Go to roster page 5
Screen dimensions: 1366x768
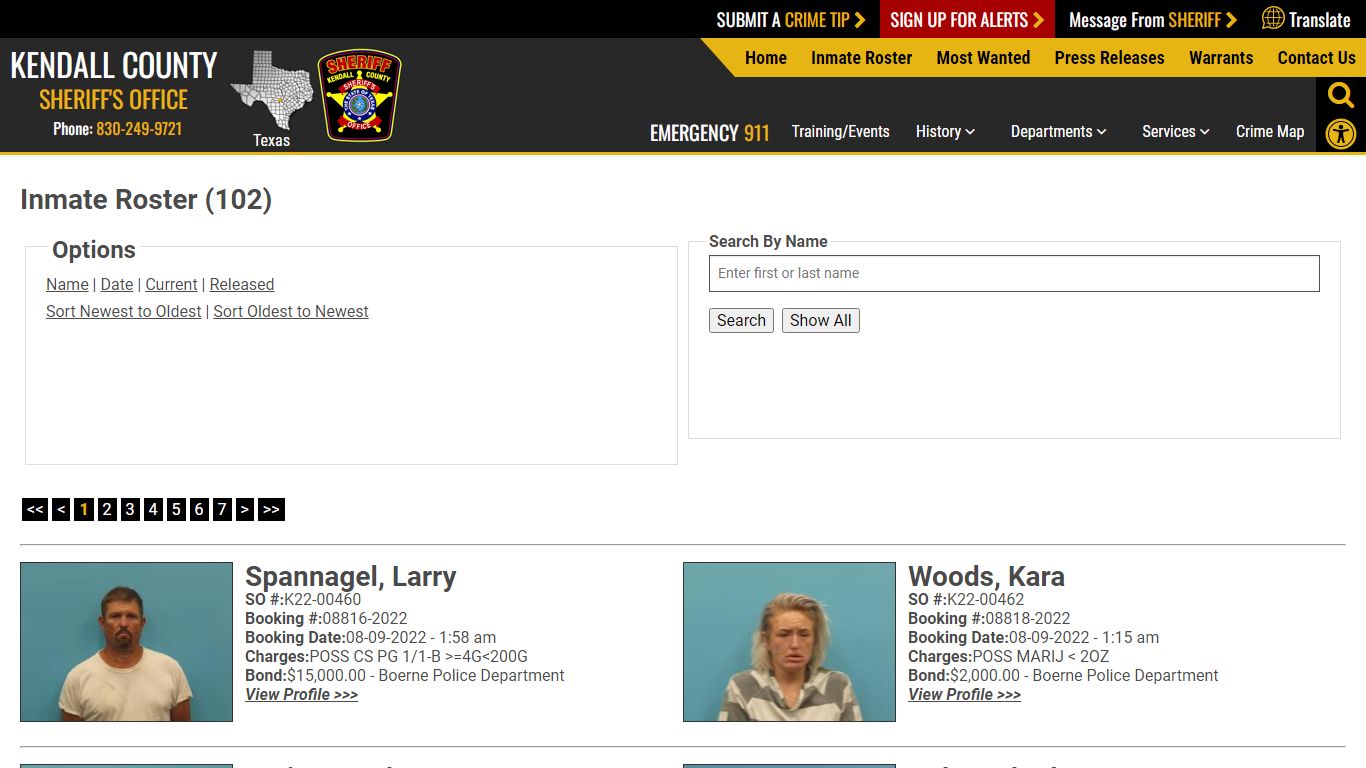coord(176,509)
